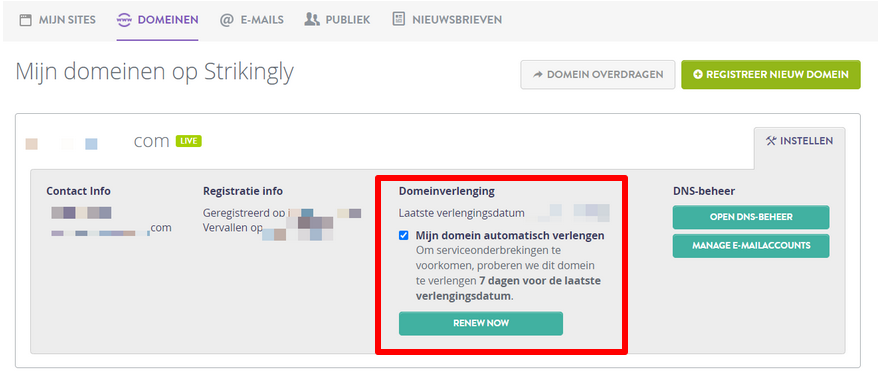Click the Nieuwsbrieven newspaper icon
This screenshot has width=890, height=390.
click(x=398, y=19)
